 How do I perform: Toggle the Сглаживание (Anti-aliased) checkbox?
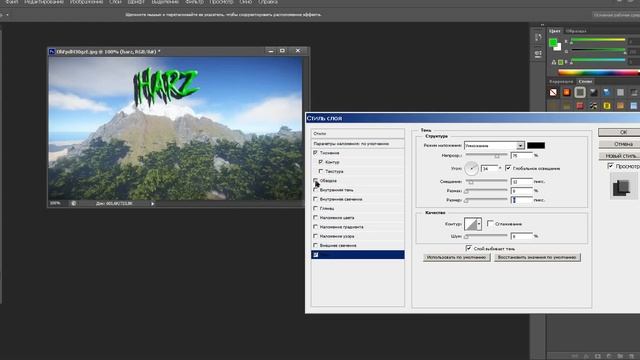[490, 224]
